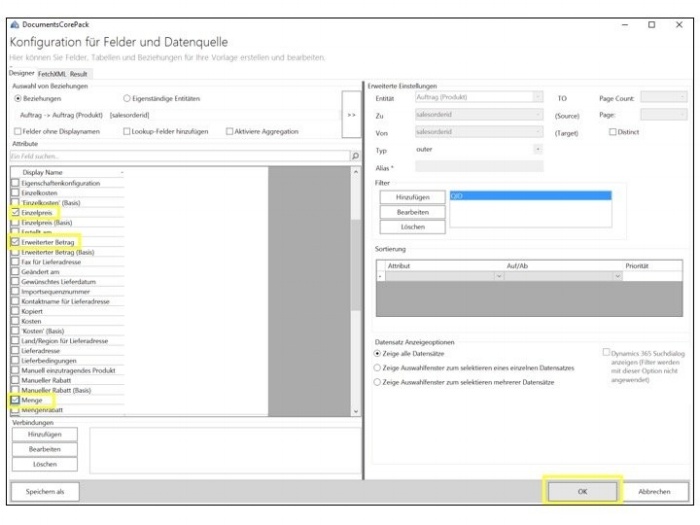Check Gewünschtes Lieferdatum attribute
This screenshot has width=700, height=525.
pyautogui.click(x=15, y=282)
